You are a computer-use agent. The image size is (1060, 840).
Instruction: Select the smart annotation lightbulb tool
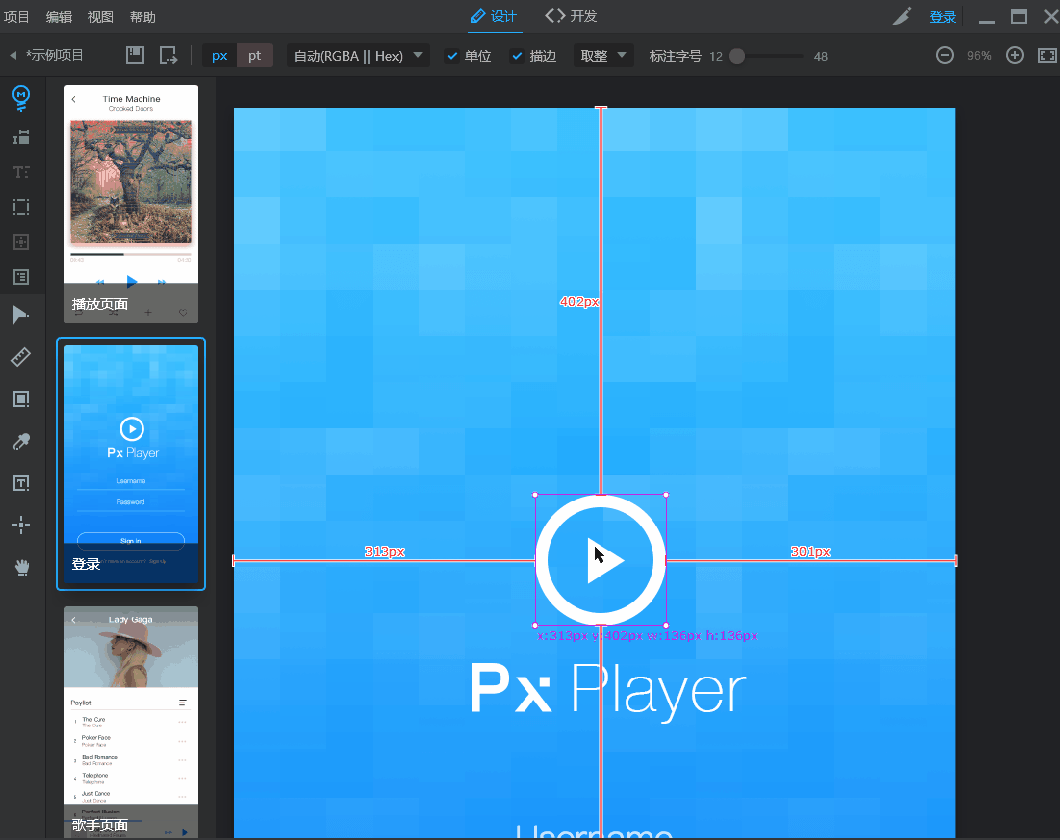pos(21,98)
